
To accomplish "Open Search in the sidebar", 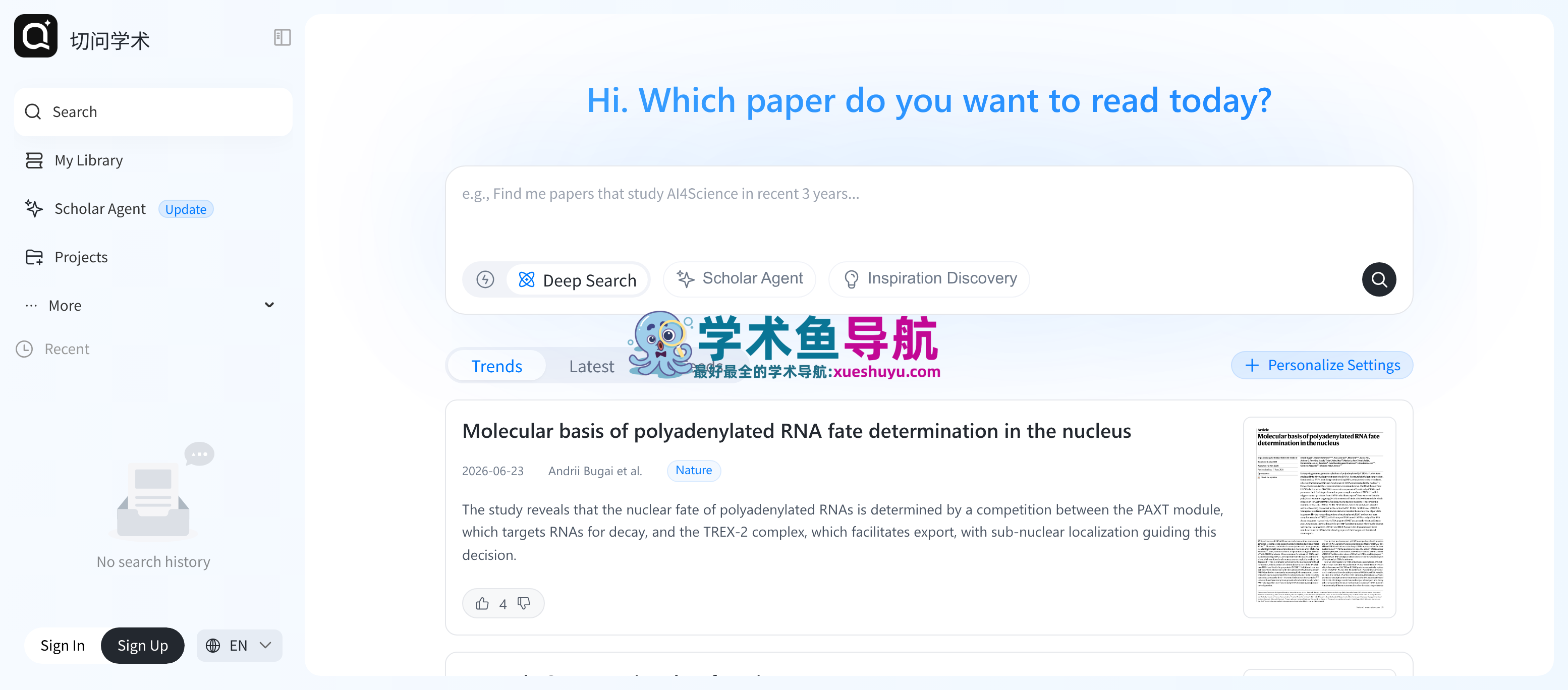I will [153, 112].
